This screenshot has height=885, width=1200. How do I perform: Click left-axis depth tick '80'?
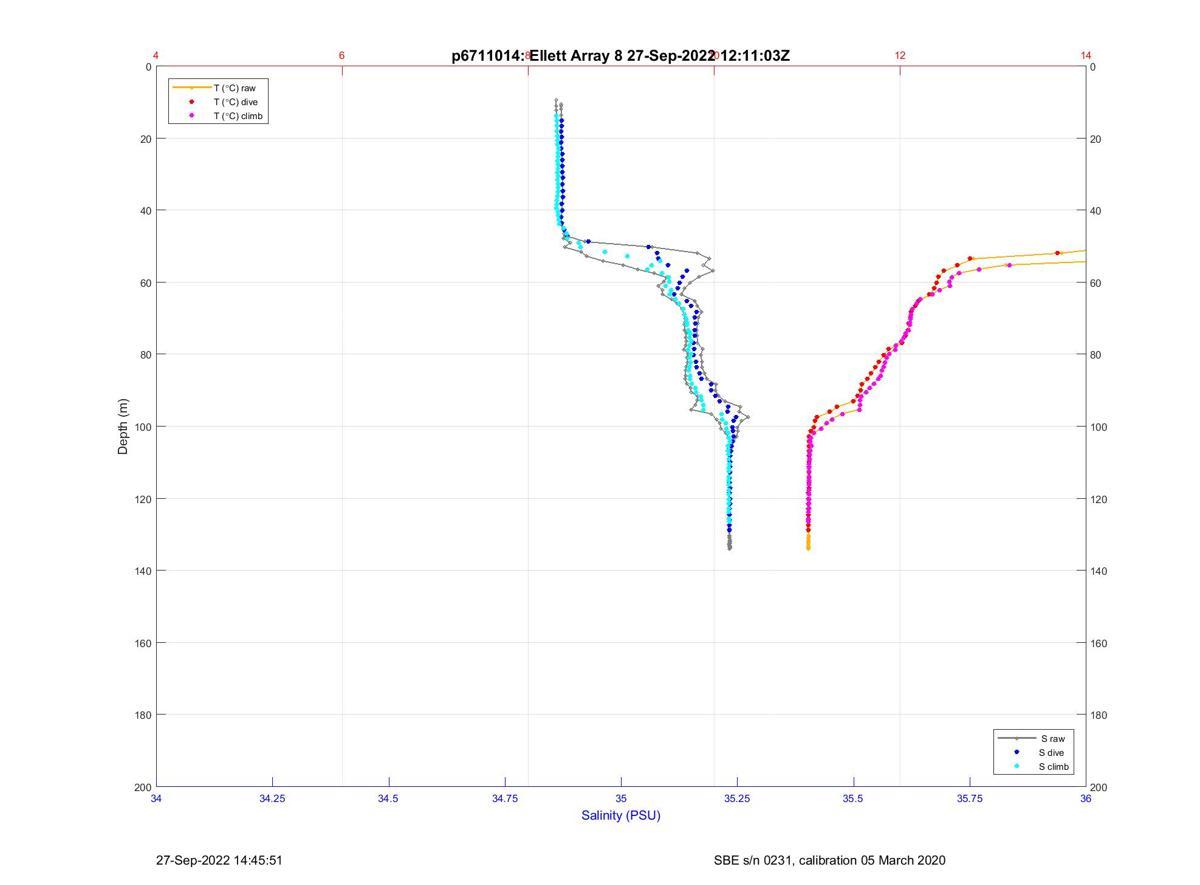146,355
